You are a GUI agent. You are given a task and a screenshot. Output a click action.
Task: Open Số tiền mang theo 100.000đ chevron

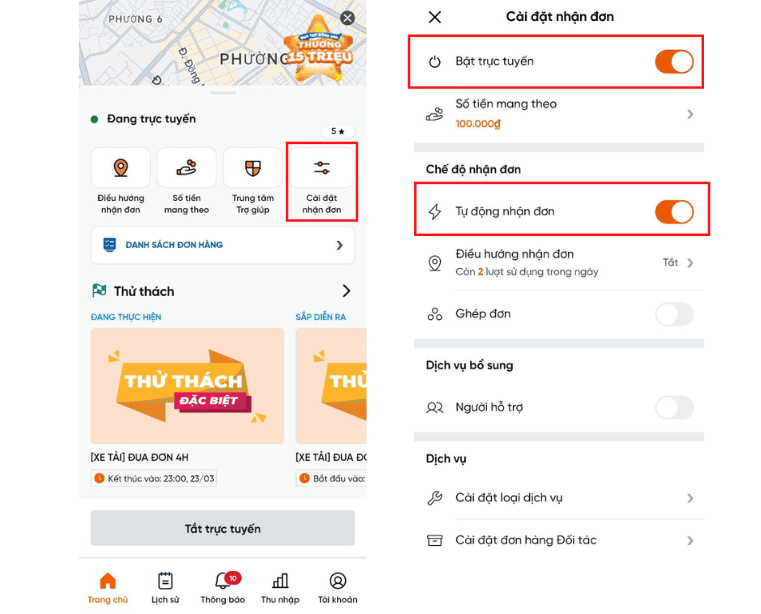click(690, 114)
